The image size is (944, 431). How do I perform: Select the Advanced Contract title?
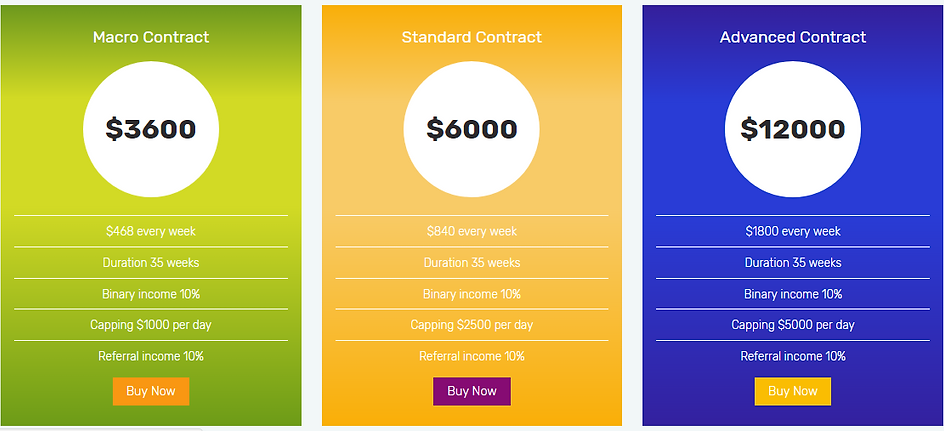coord(793,37)
